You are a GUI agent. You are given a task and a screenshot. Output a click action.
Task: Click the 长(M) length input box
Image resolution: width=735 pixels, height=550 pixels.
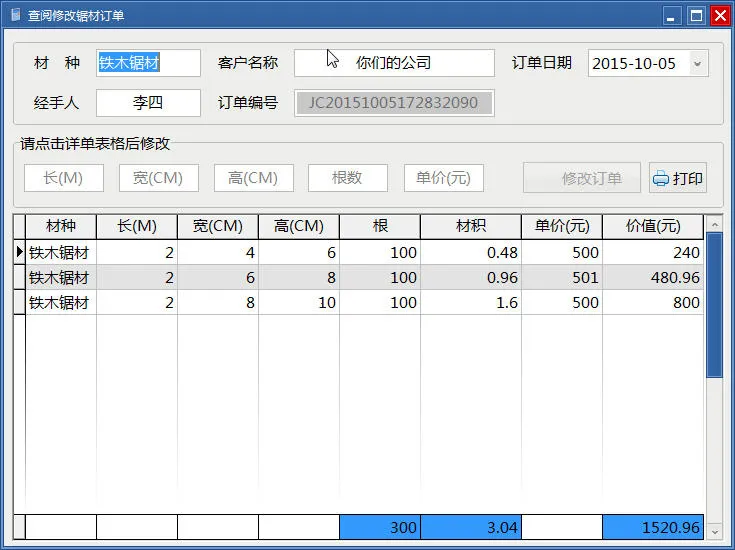point(63,178)
